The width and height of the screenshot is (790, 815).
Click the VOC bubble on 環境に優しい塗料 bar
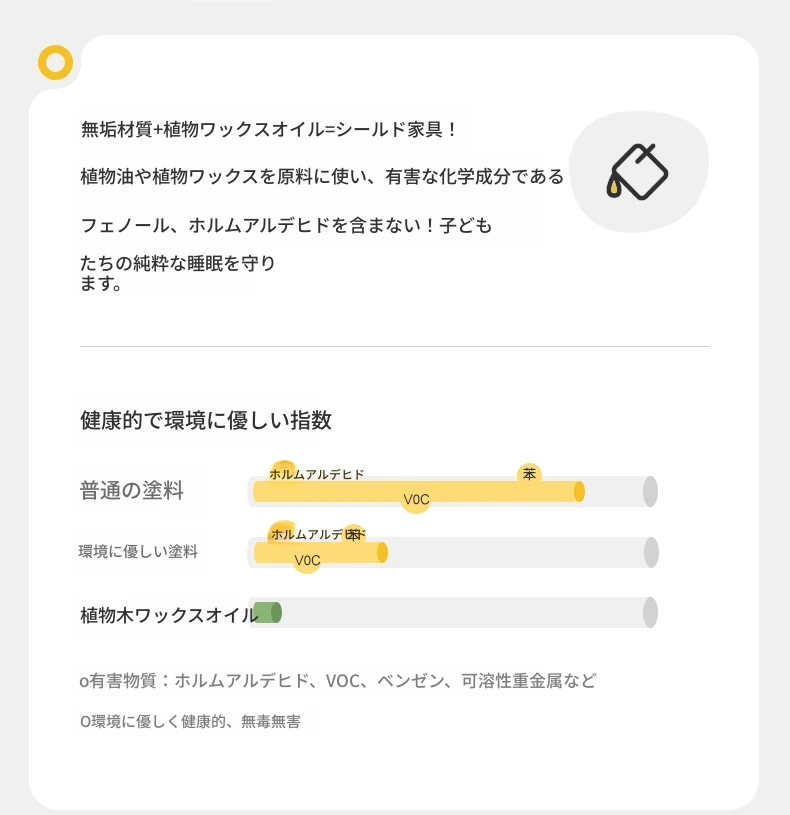[307, 560]
